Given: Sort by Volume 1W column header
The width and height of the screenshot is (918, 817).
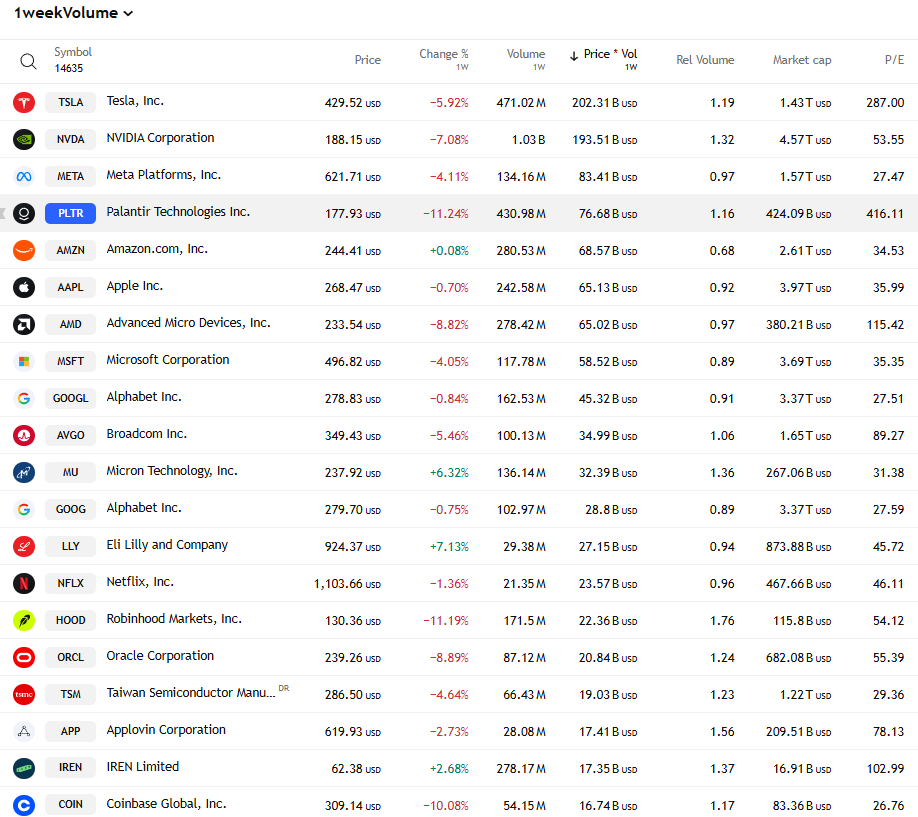Looking at the screenshot, I should click(x=526, y=60).
